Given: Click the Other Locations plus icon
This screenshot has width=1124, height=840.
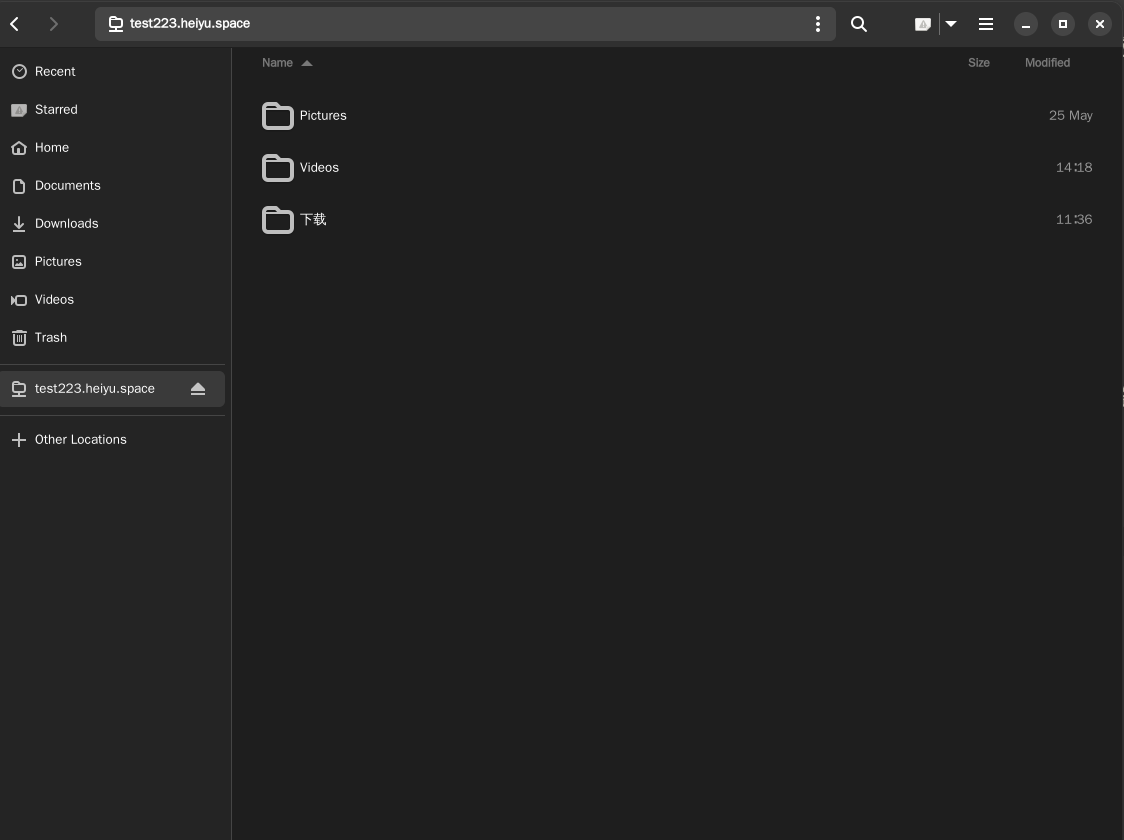Looking at the screenshot, I should (19, 439).
